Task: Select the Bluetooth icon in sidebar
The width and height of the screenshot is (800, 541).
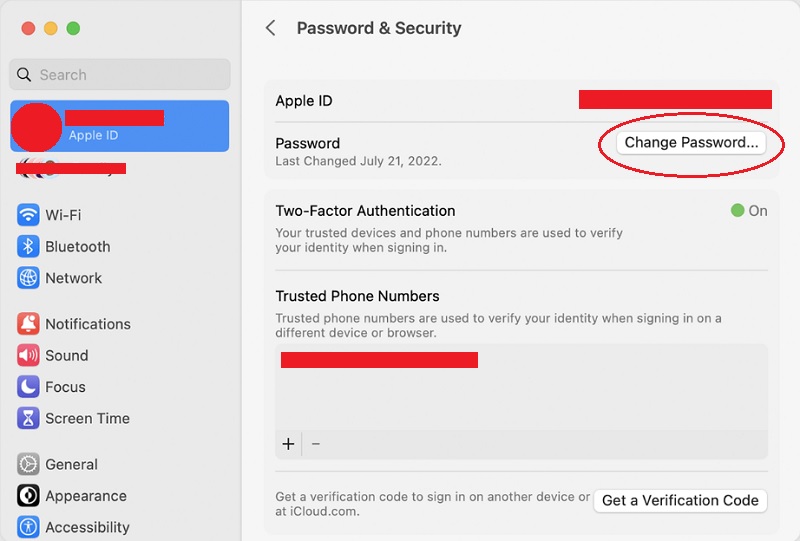Action: [28, 247]
